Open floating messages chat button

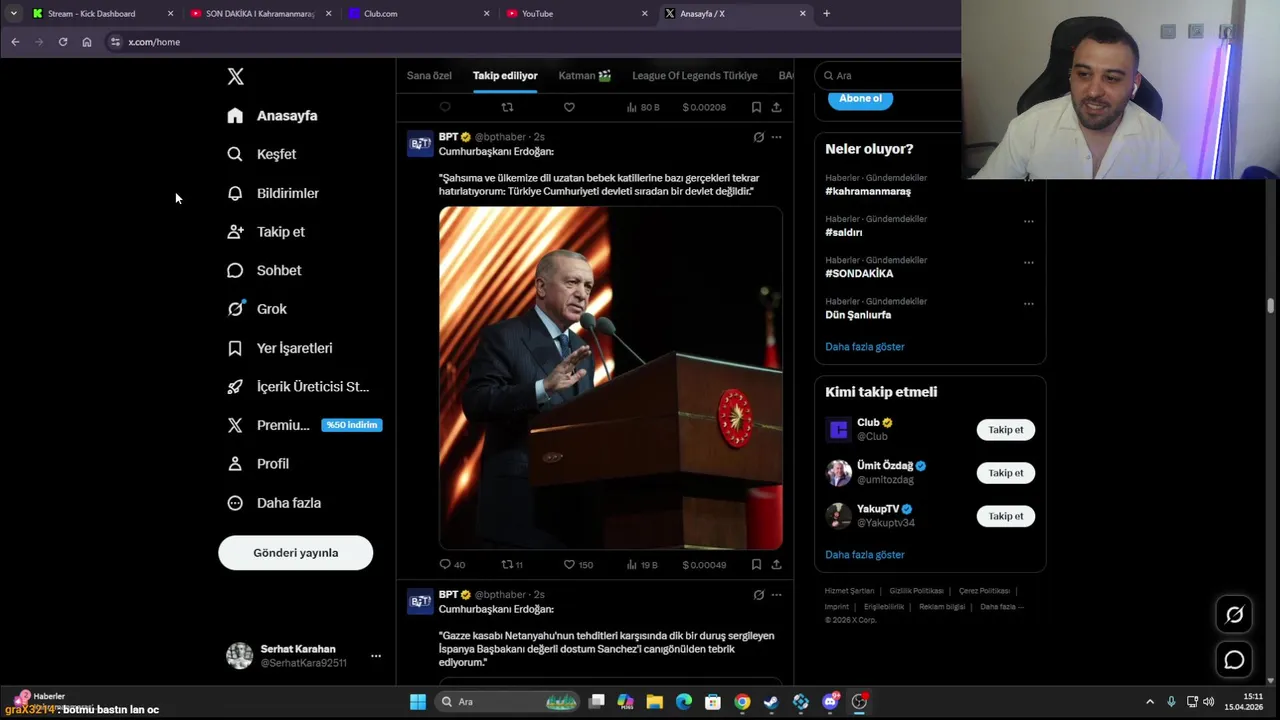pyautogui.click(x=1234, y=660)
